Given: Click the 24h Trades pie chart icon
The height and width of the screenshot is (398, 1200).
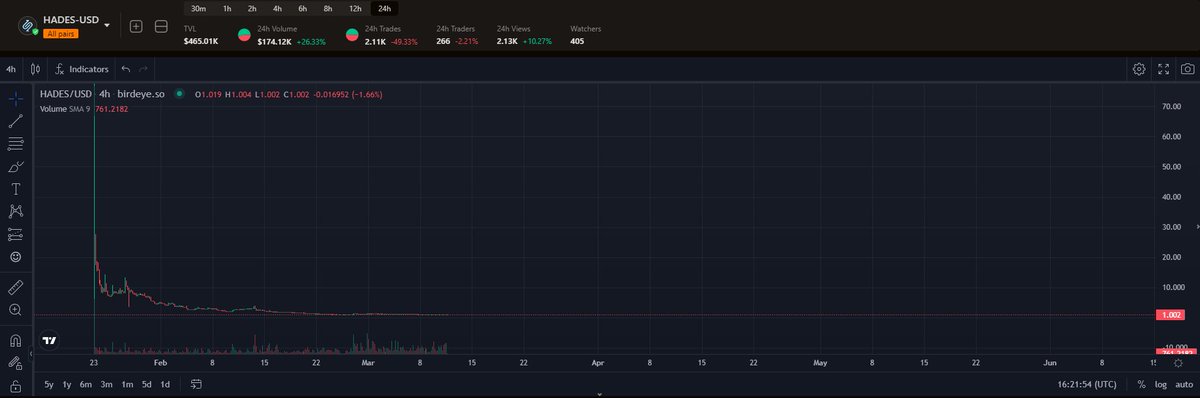Looking at the screenshot, I should pos(352,36).
